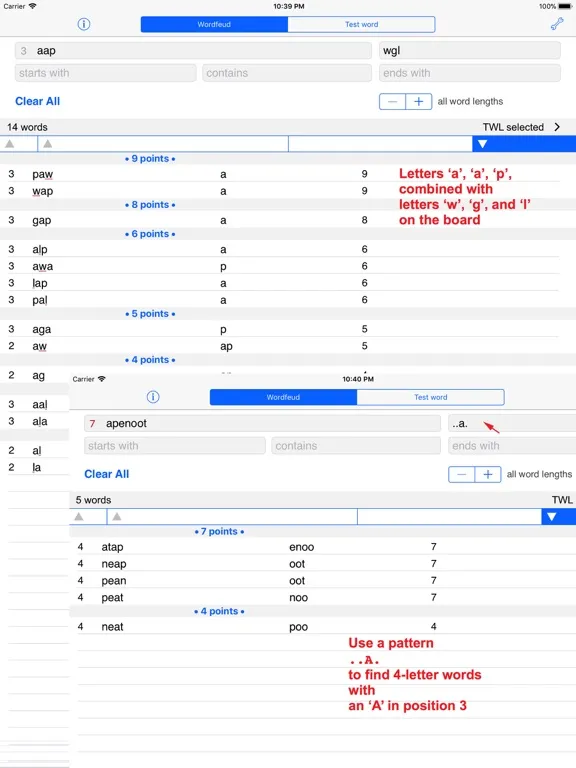Viewport: 576px width, 768px height.
Task: Click the '14 words' count label
Action: tap(27, 127)
